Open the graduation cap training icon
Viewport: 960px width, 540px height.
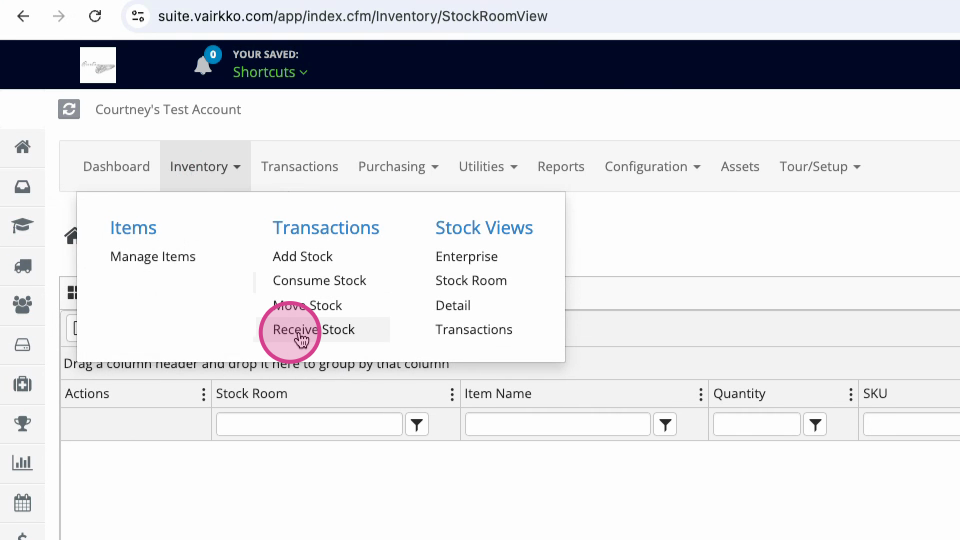click(x=23, y=226)
